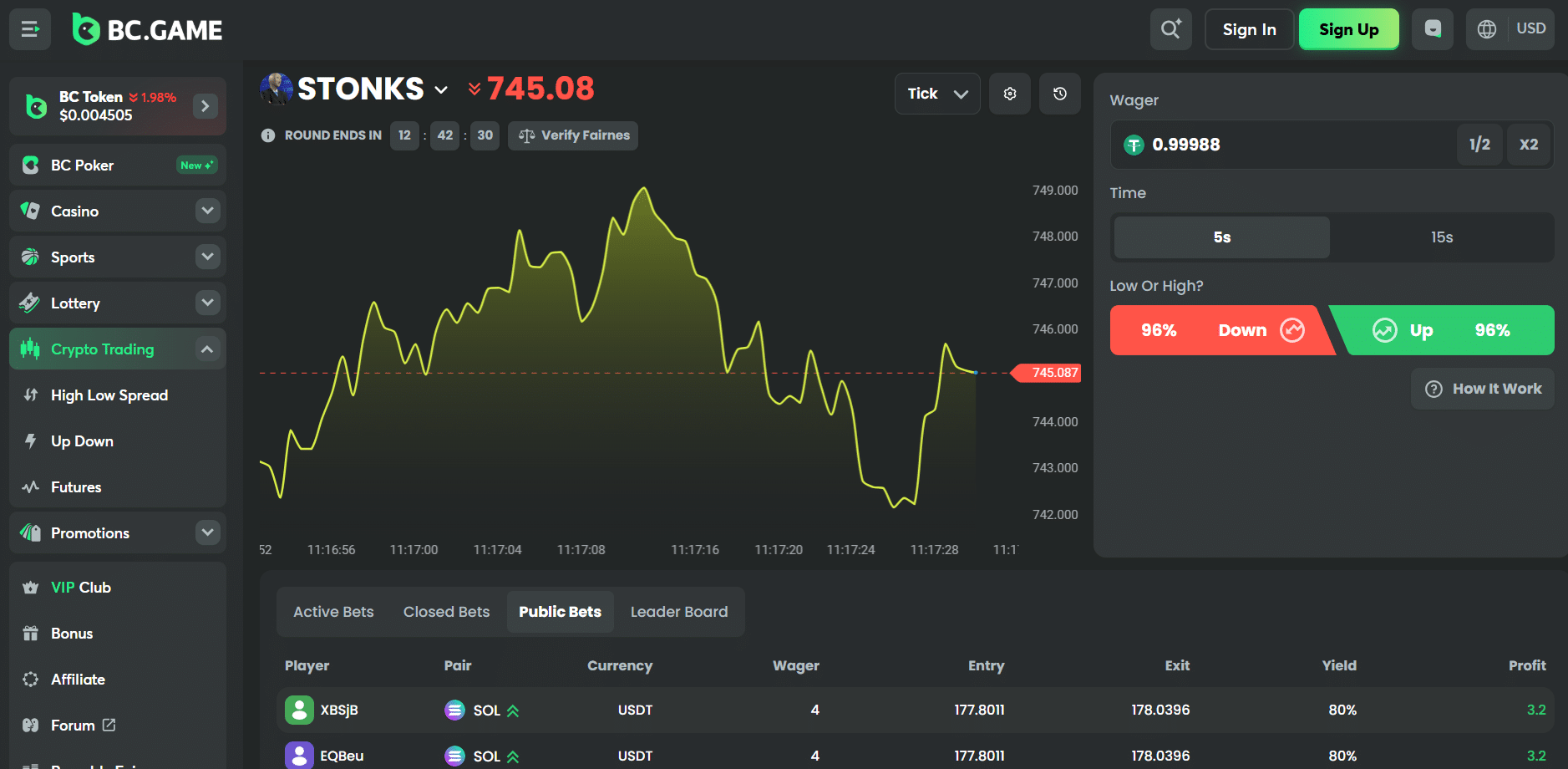Click the Profit column header
Image resolution: width=1568 pixels, height=769 pixels.
pos(1527,665)
